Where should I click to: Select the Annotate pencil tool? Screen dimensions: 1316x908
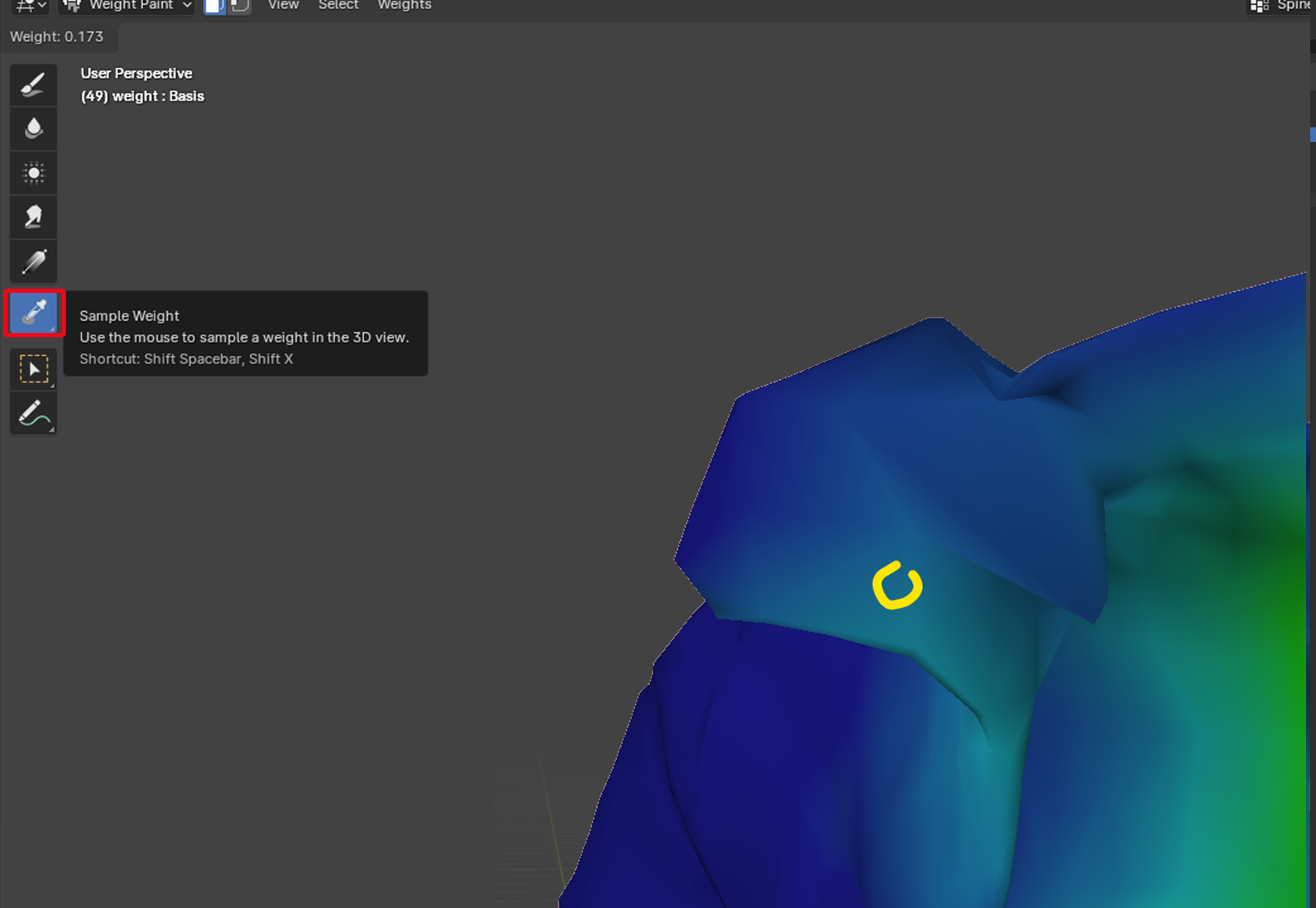[33, 414]
